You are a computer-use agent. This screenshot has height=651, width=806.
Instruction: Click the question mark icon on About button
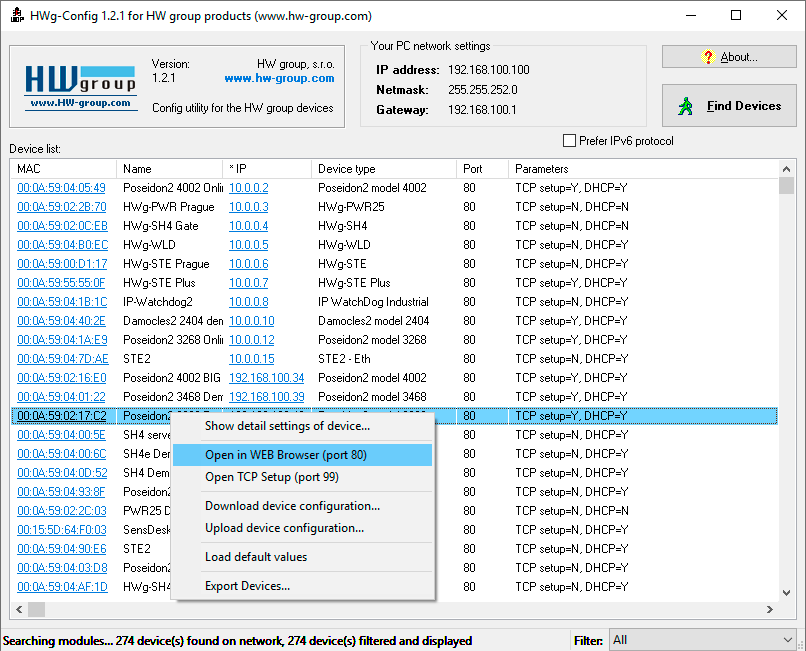[708, 57]
